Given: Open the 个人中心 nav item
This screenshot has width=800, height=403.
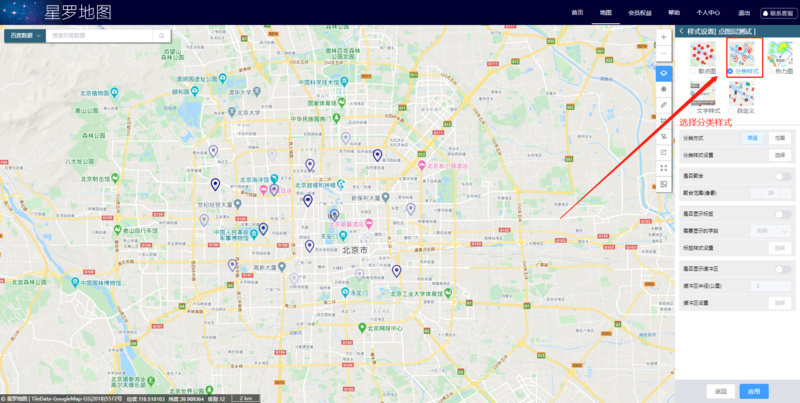Looking at the screenshot, I should [x=708, y=13].
